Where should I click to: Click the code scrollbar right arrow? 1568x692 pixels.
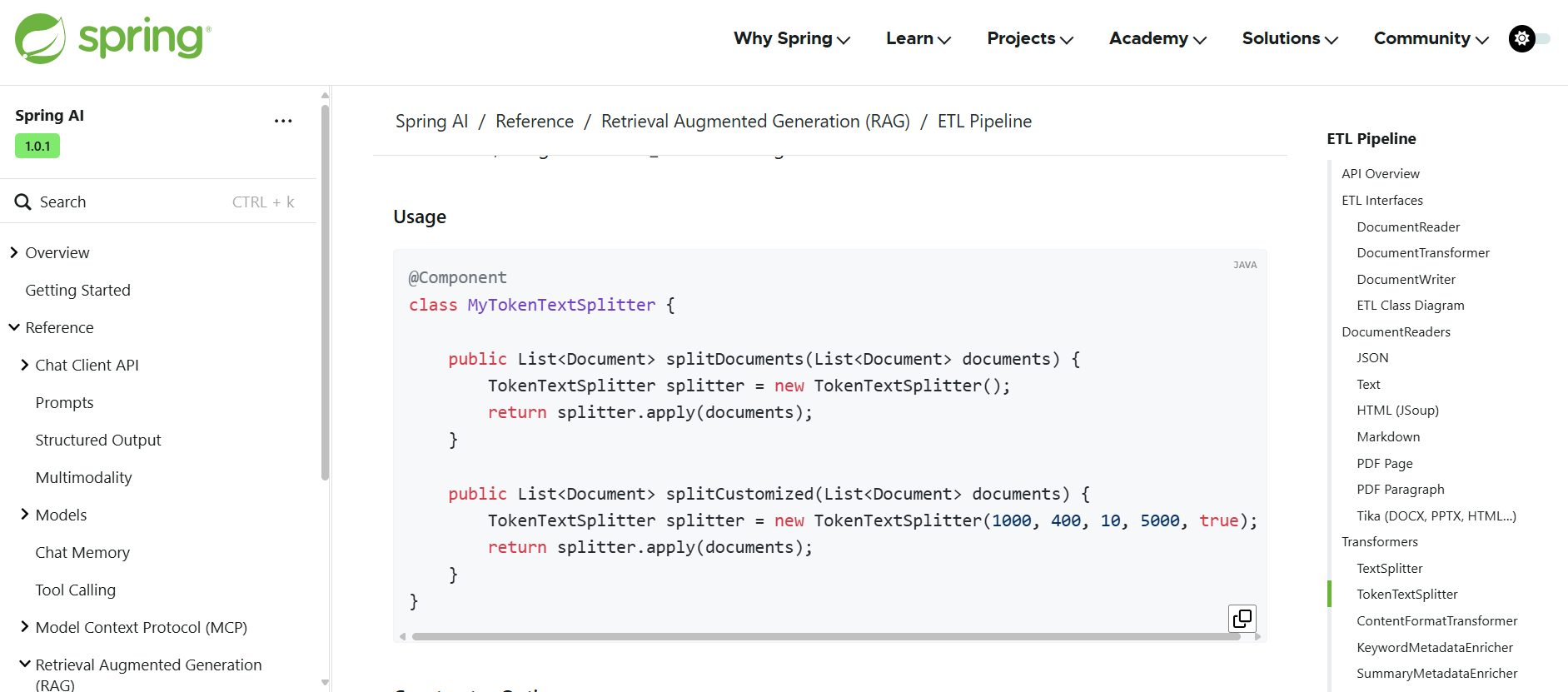pos(1257,636)
